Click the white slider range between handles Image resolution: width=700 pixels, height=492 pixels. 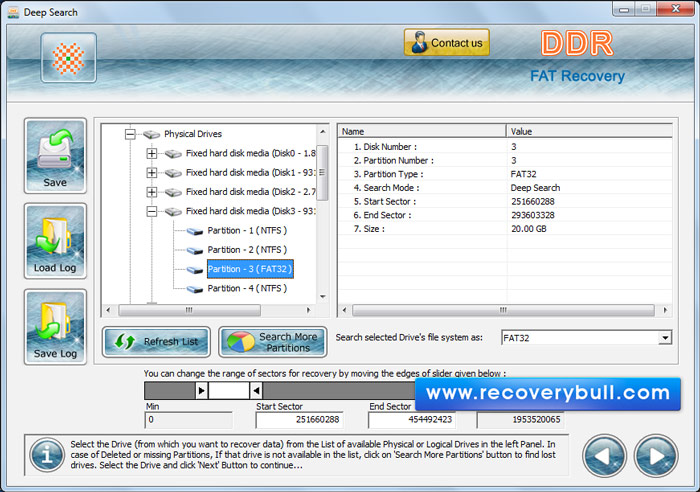(x=229, y=391)
